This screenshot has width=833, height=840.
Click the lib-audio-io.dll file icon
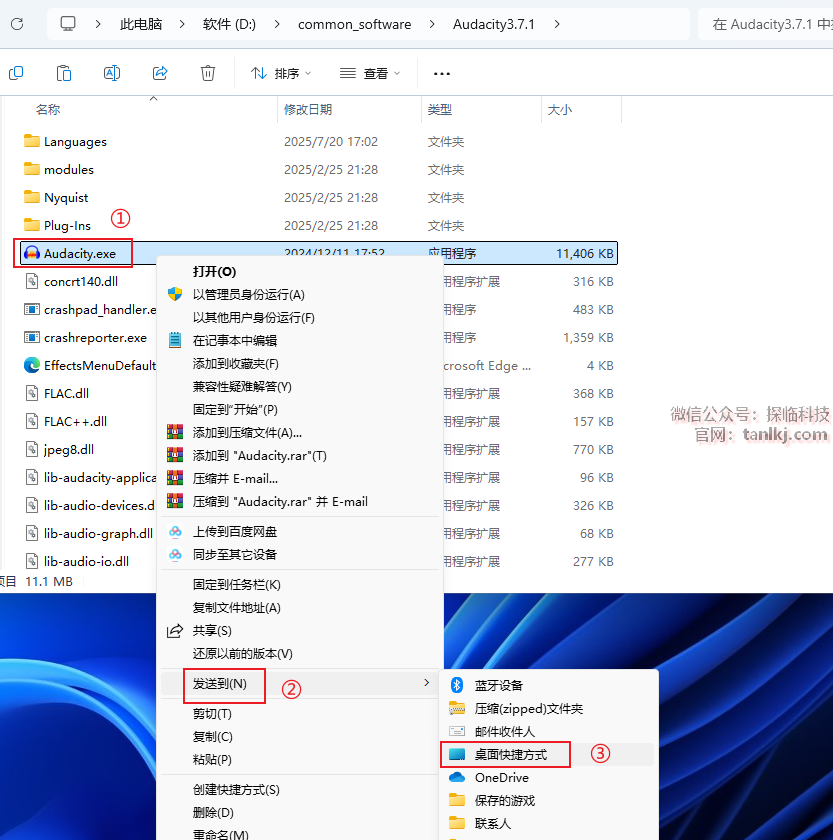pos(32,561)
